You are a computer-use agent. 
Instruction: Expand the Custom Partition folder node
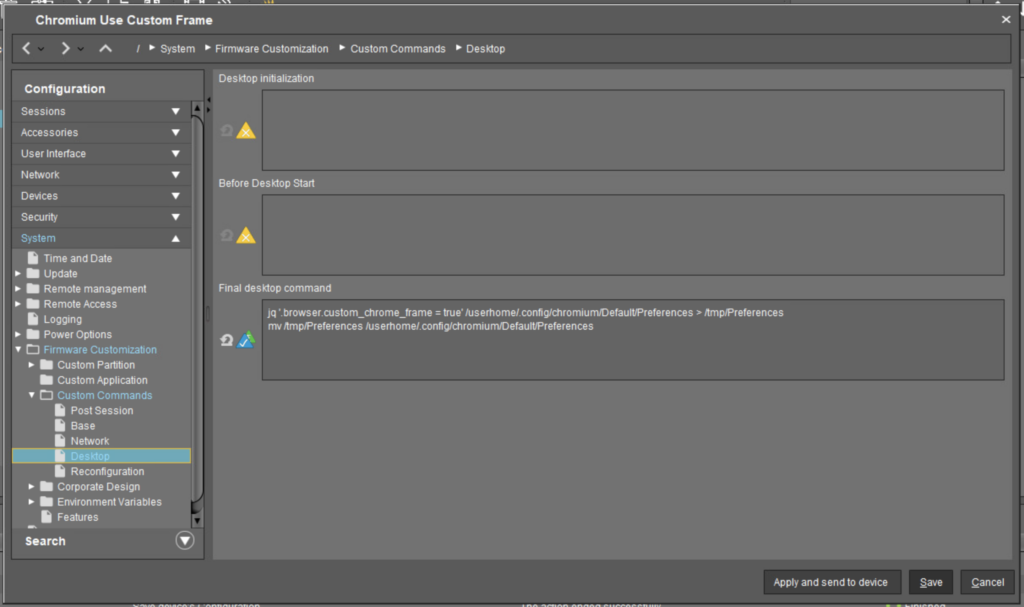coord(31,365)
